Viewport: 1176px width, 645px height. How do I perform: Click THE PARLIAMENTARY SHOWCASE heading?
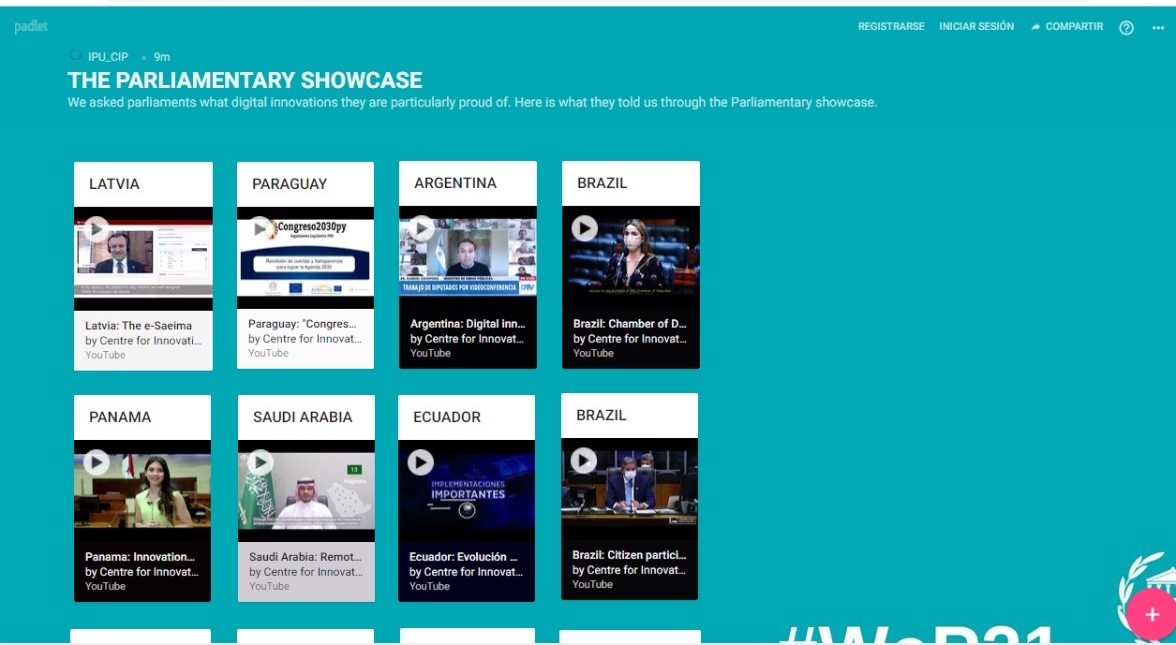click(244, 80)
